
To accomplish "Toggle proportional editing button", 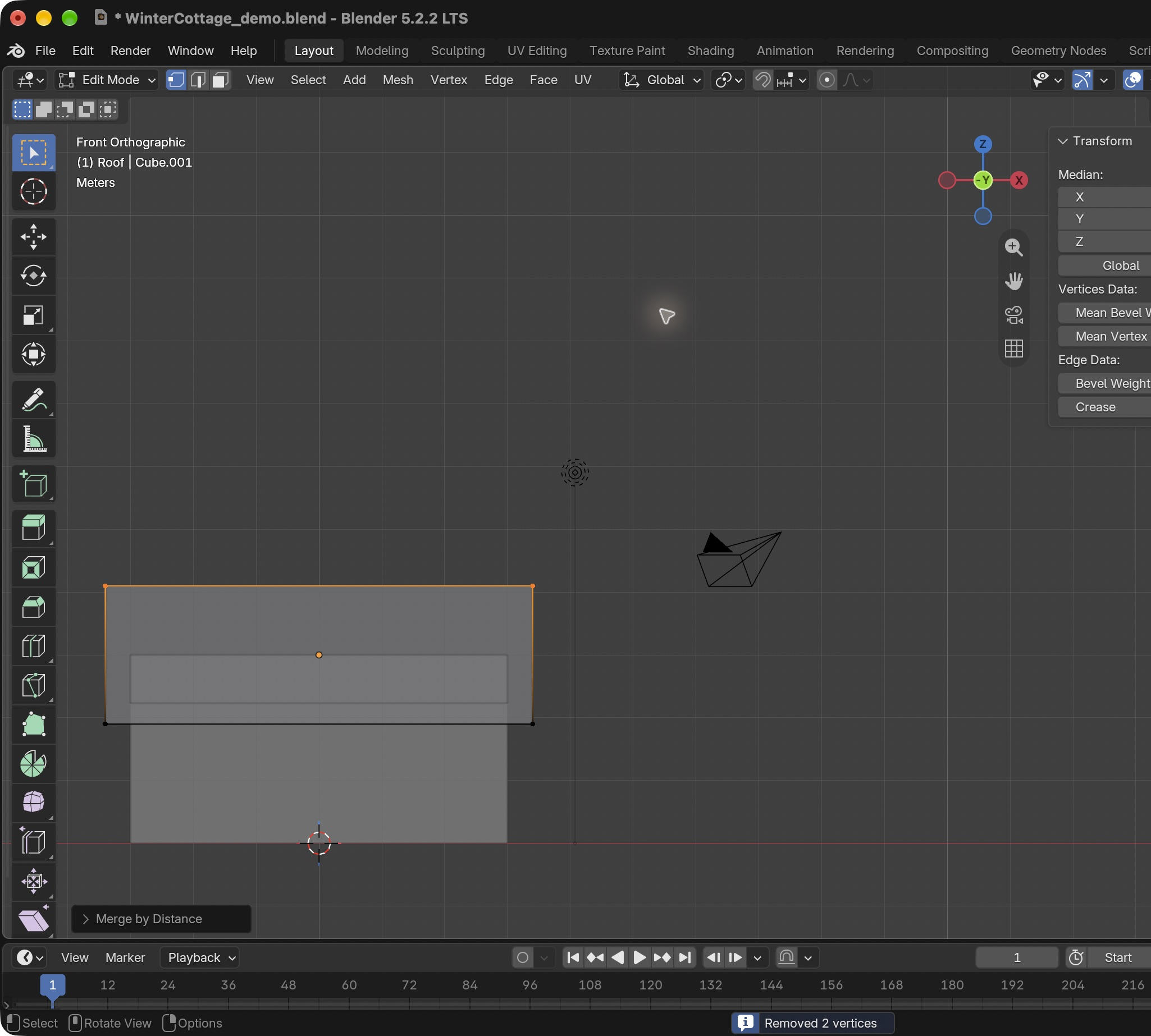I will coord(827,80).
